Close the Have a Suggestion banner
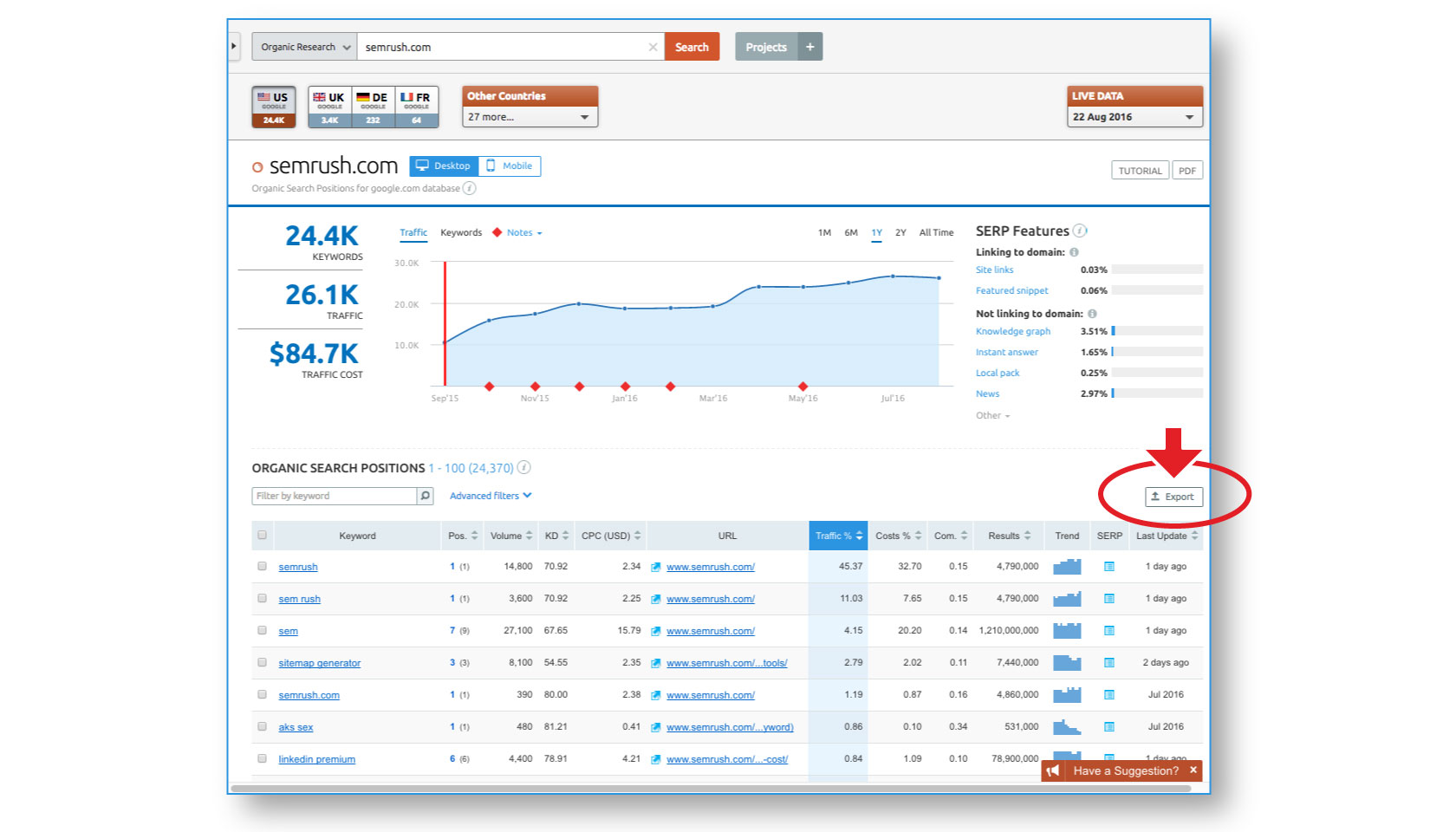 pos(1193,770)
